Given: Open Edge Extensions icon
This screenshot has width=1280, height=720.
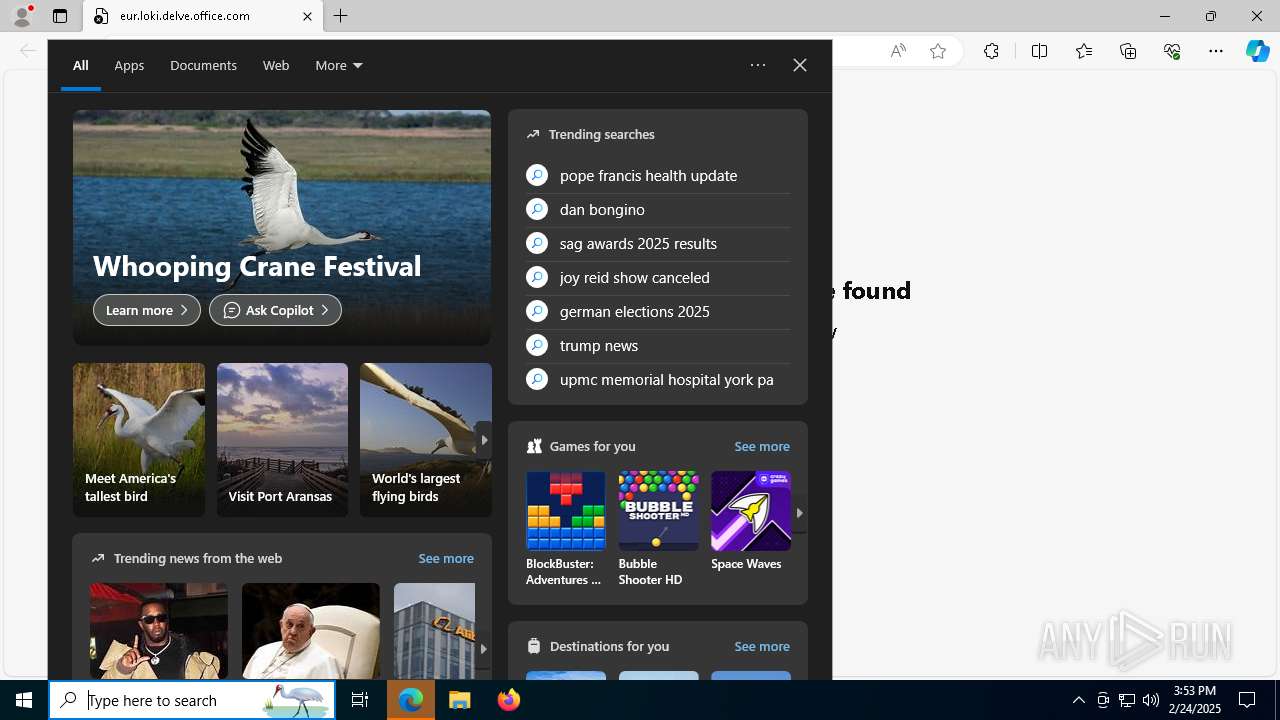Looking at the screenshot, I should point(991,51).
